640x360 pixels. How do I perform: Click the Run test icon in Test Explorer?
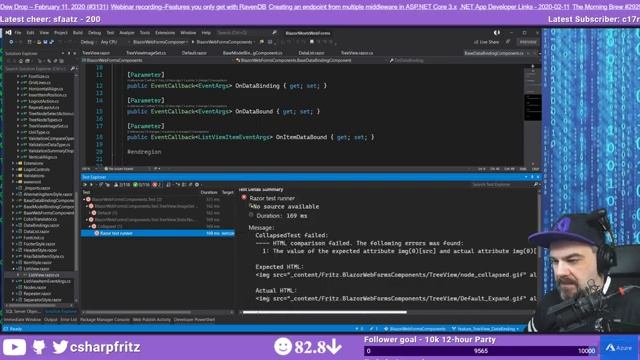91,185
